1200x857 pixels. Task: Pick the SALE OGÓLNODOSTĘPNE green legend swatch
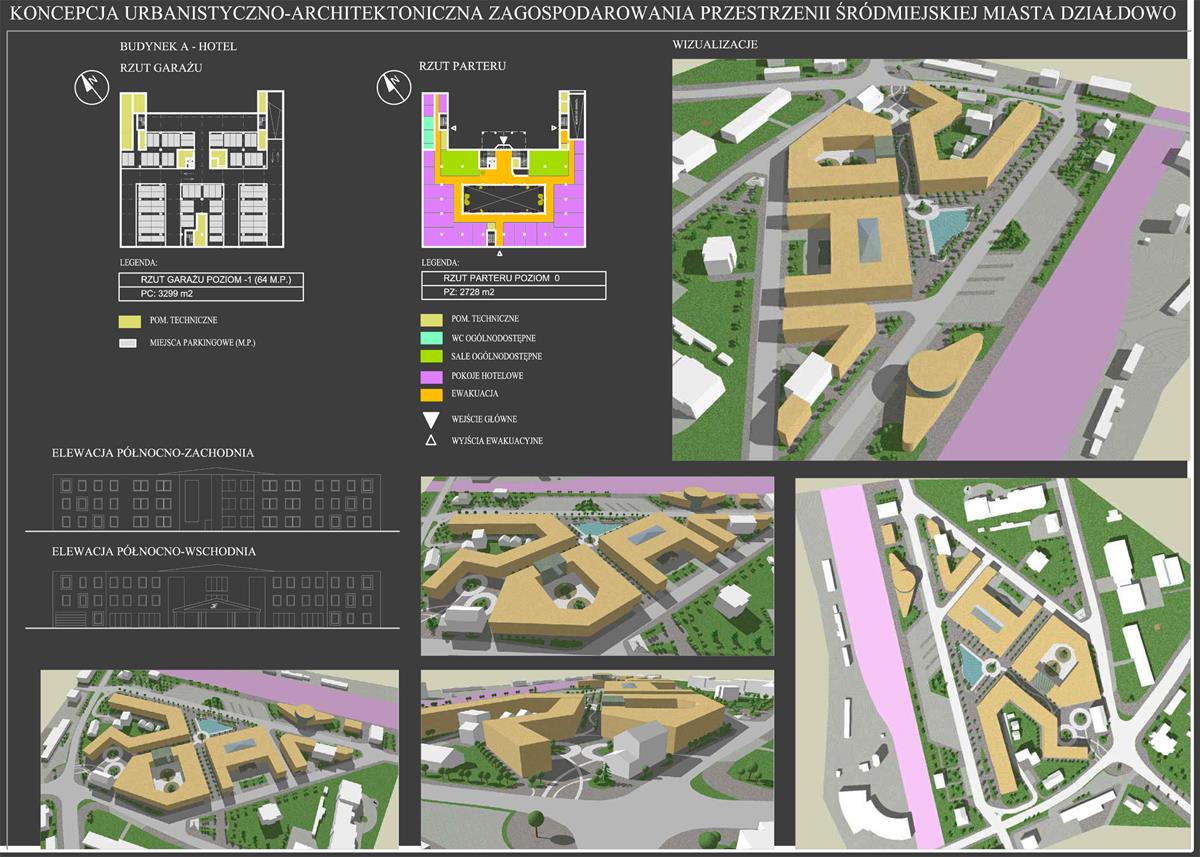pyautogui.click(x=432, y=356)
